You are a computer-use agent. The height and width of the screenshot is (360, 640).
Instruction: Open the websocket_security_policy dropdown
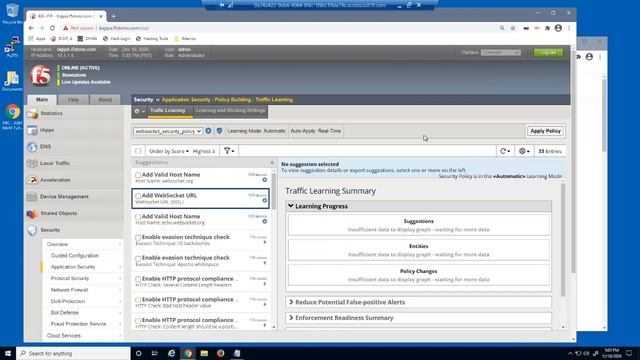(x=168, y=131)
